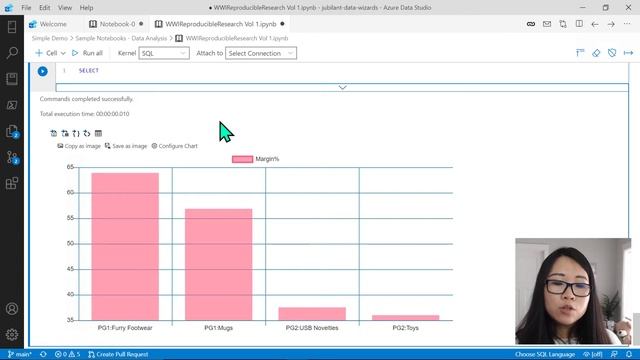Navigate forward with the right arrow
Screen dimensions: 640x360
611,24
